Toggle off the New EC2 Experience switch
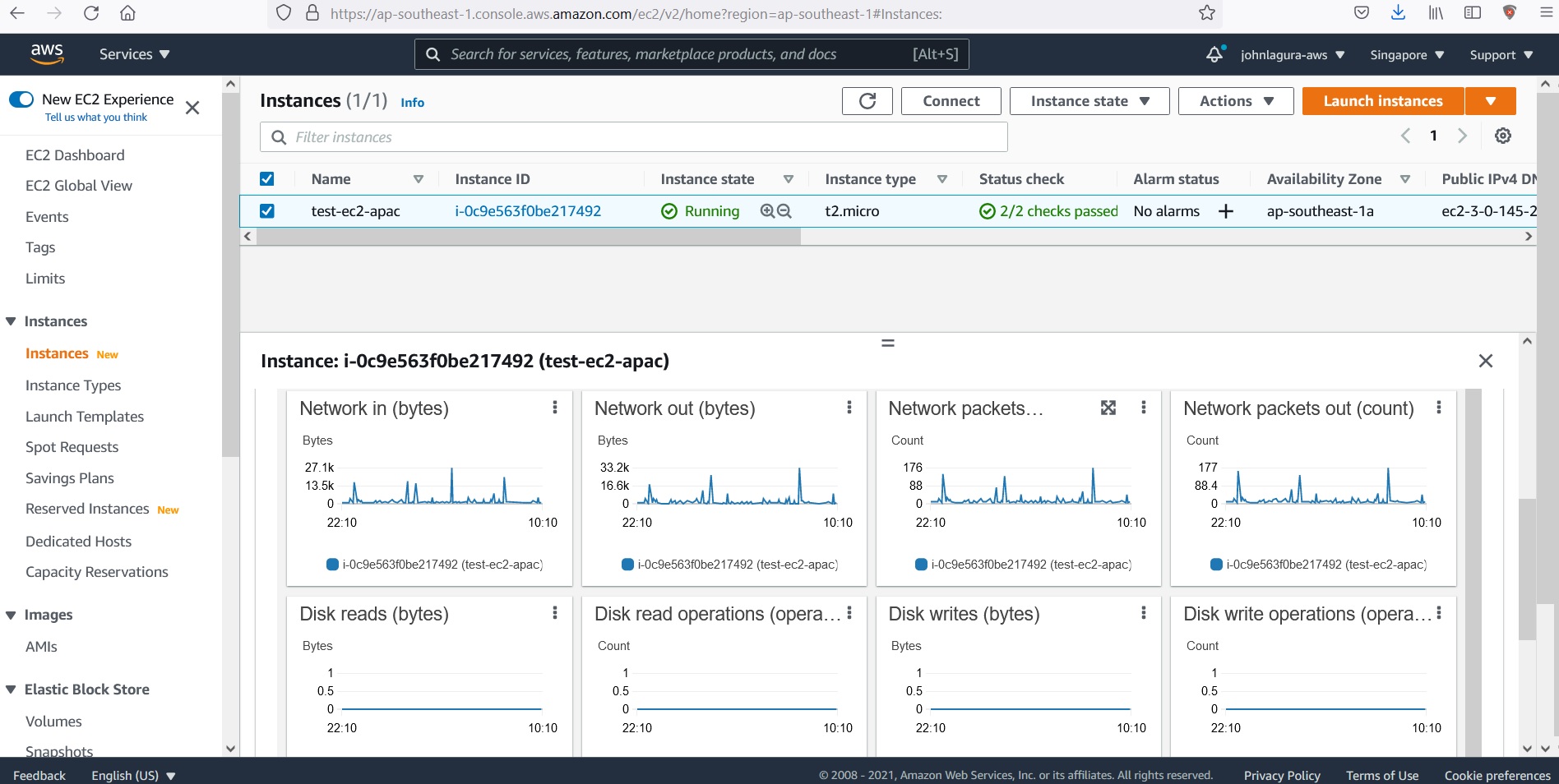This screenshot has width=1559, height=784. pyautogui.click(x=21, y=99)
